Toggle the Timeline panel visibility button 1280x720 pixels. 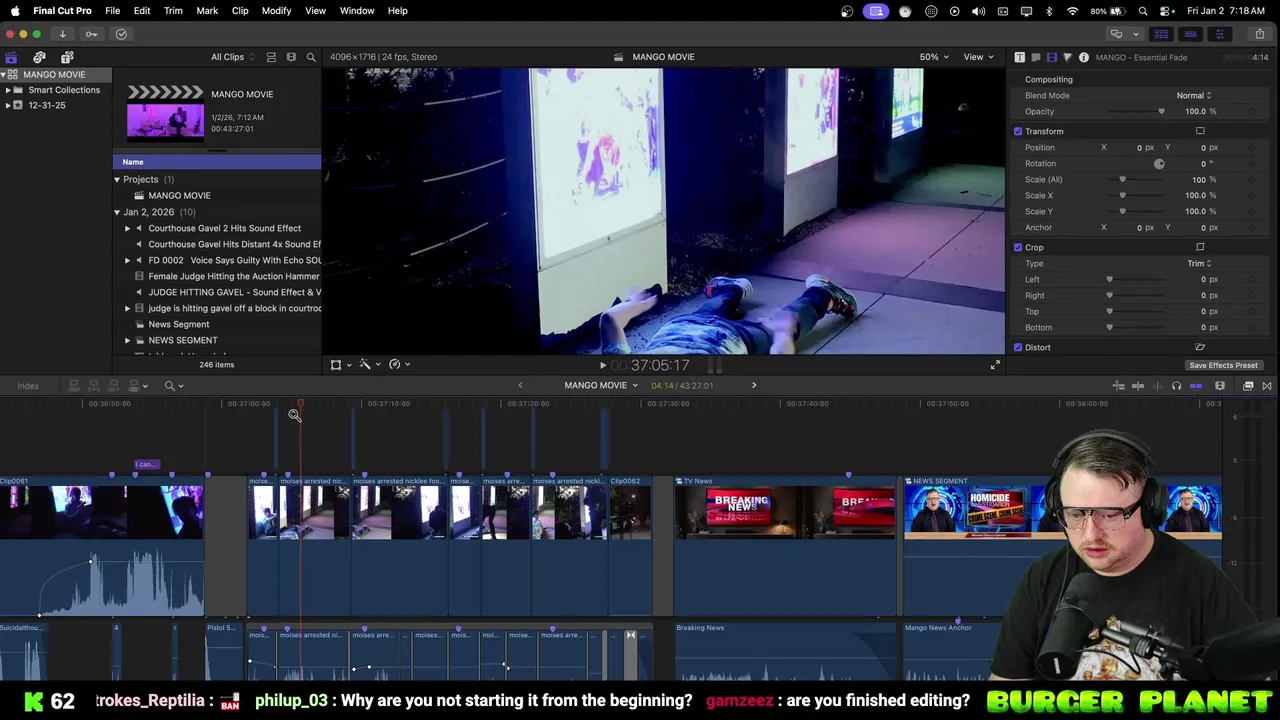pyautogui.click(x=1190, y=34)
